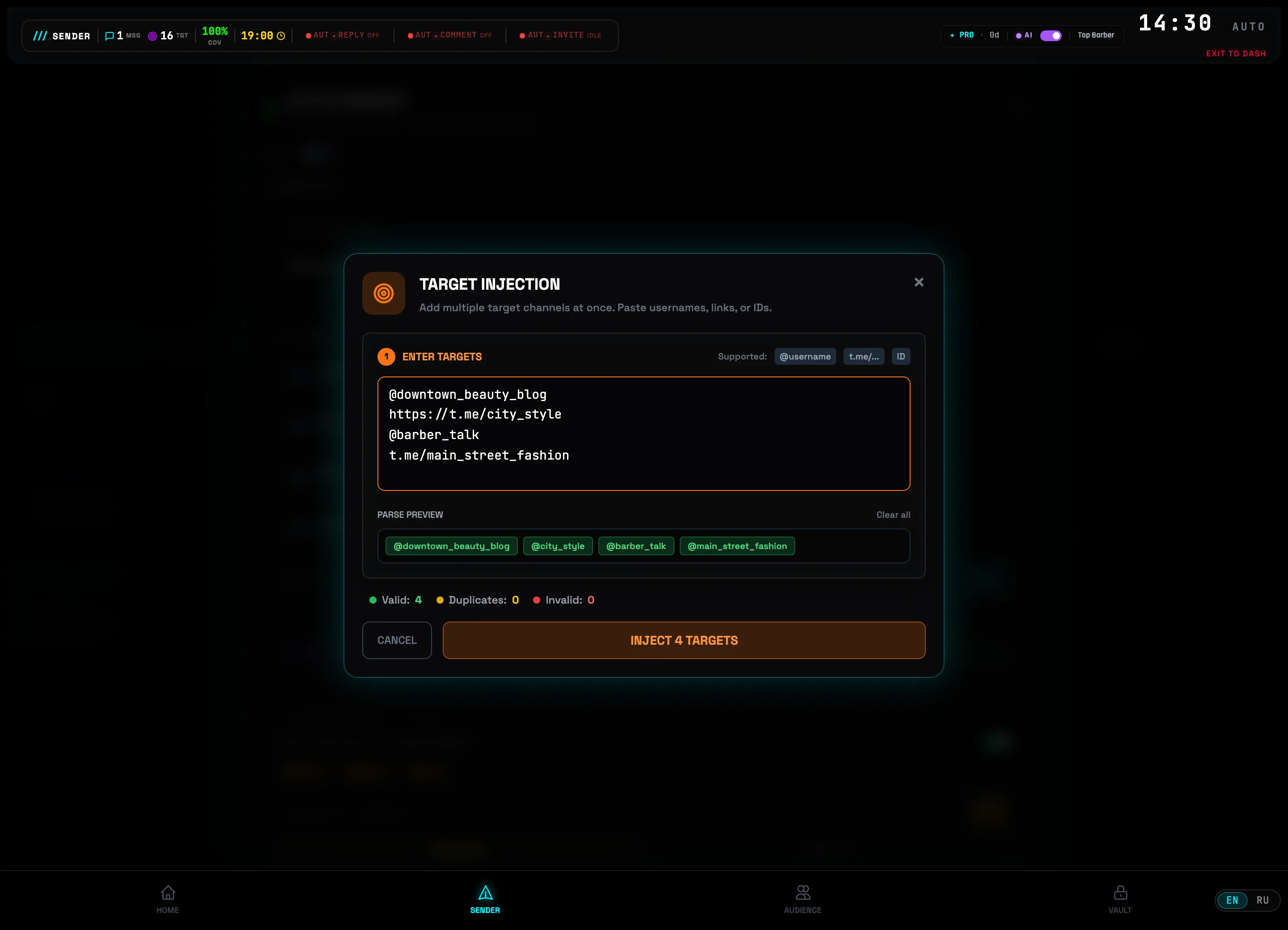The image size is (1288, 930).
Task: Switch language to RU
Action: (x=1263, y=900)
